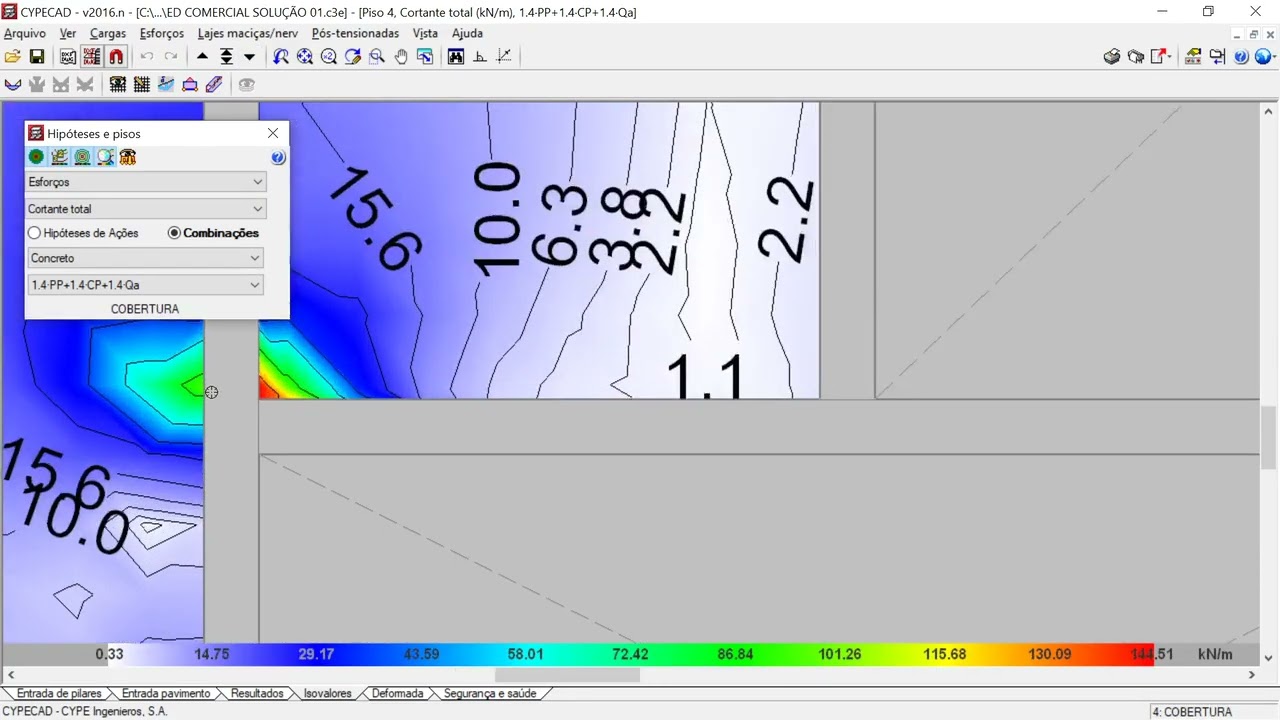Screen dimensions: 1280x720
Task: Open the Esforços menu
Action: [x=162, y=33]
